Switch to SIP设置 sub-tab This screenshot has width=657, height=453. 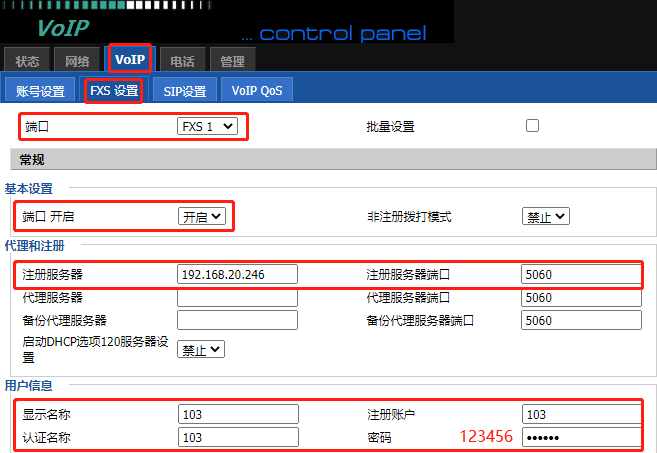[x=185, y=91]
